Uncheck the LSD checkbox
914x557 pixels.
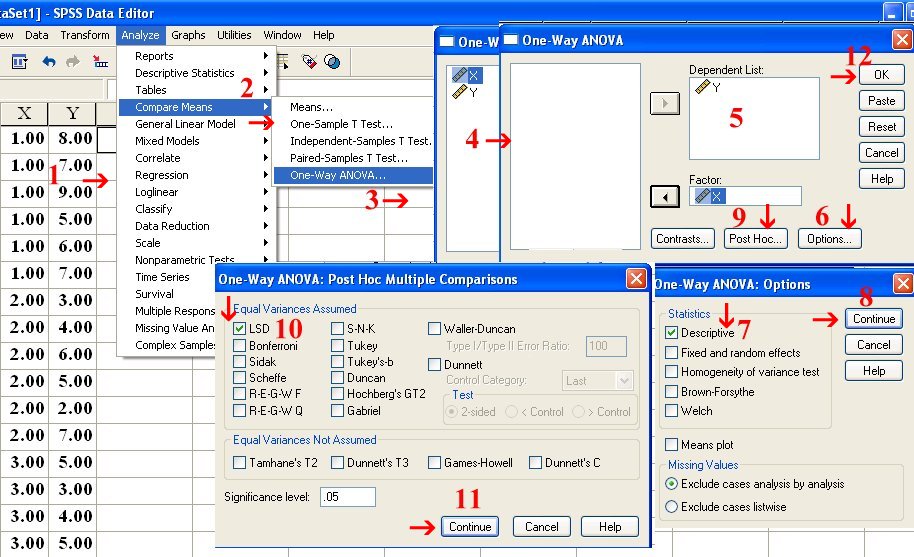pyautogui.click(x=239, y=329)
